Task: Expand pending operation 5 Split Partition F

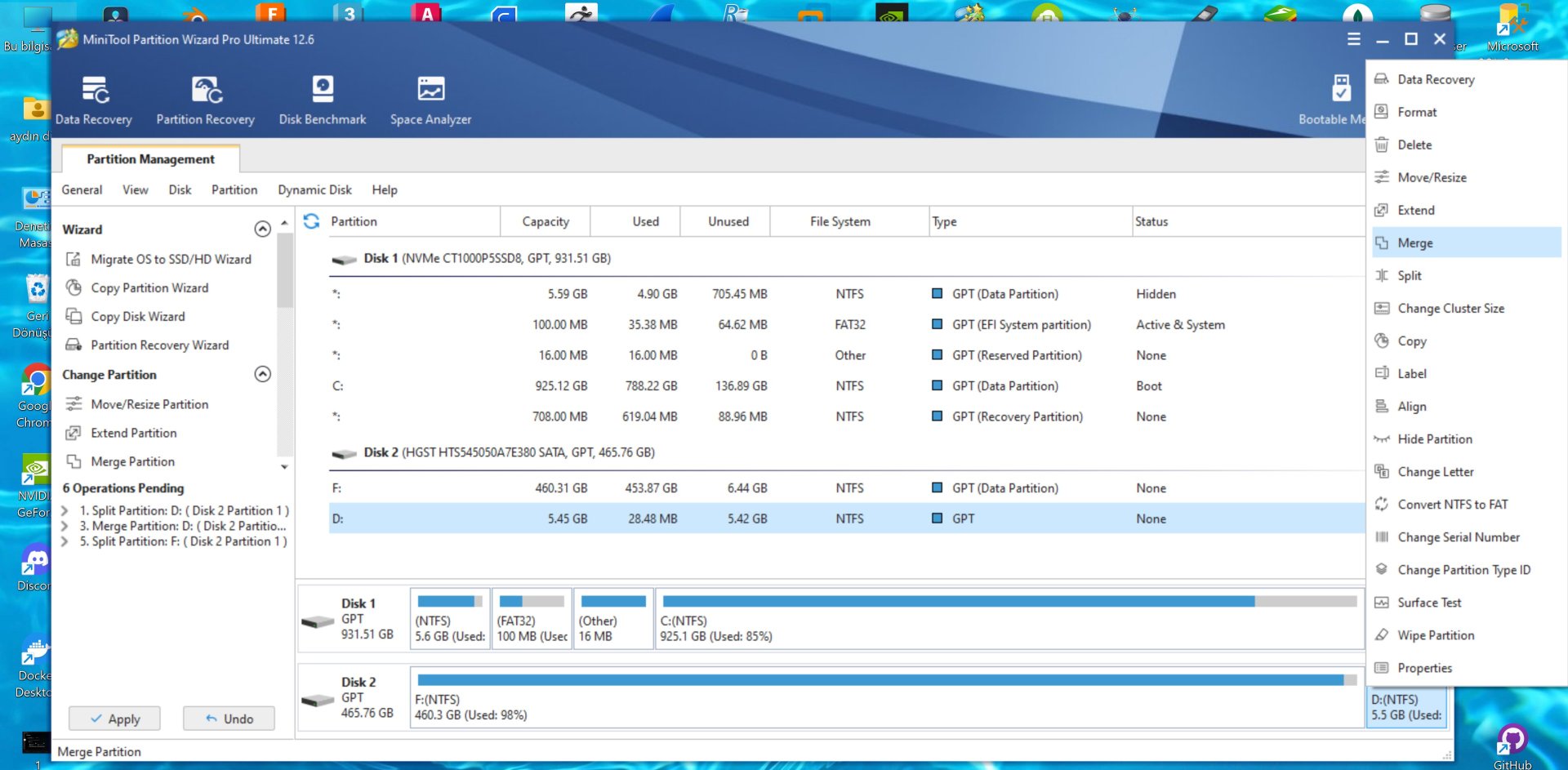Action: click(x=65, y=542)
